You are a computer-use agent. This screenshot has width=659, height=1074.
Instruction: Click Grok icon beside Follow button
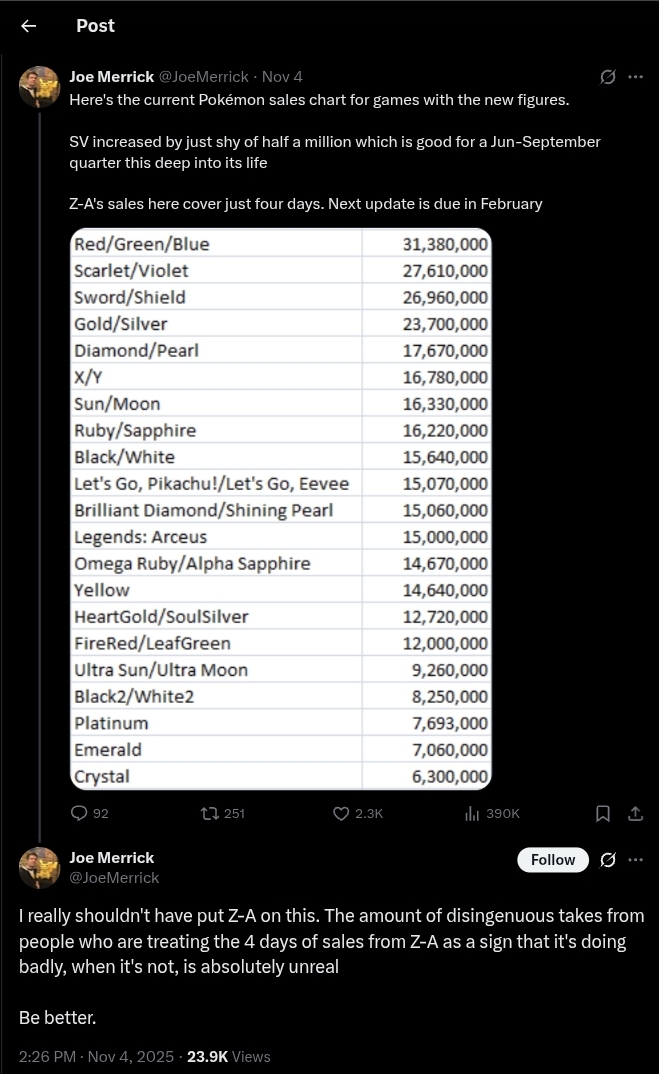click(x=606, y=860)
